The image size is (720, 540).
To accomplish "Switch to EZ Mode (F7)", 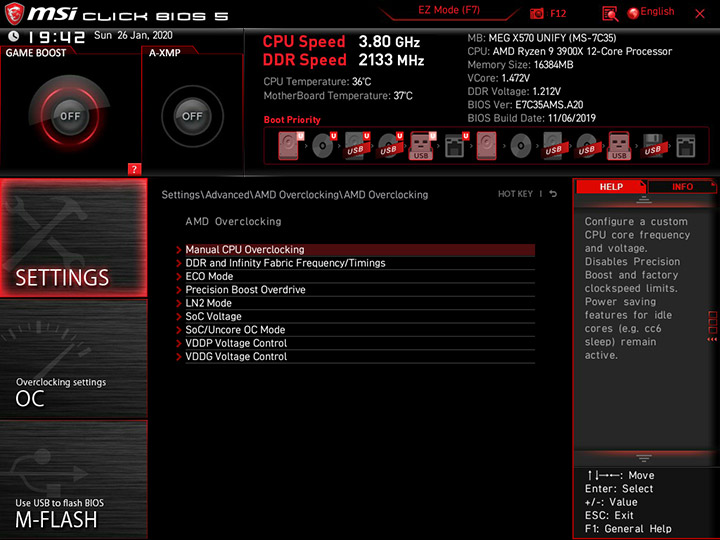I will pyautogui.click(x=449, y=10).
